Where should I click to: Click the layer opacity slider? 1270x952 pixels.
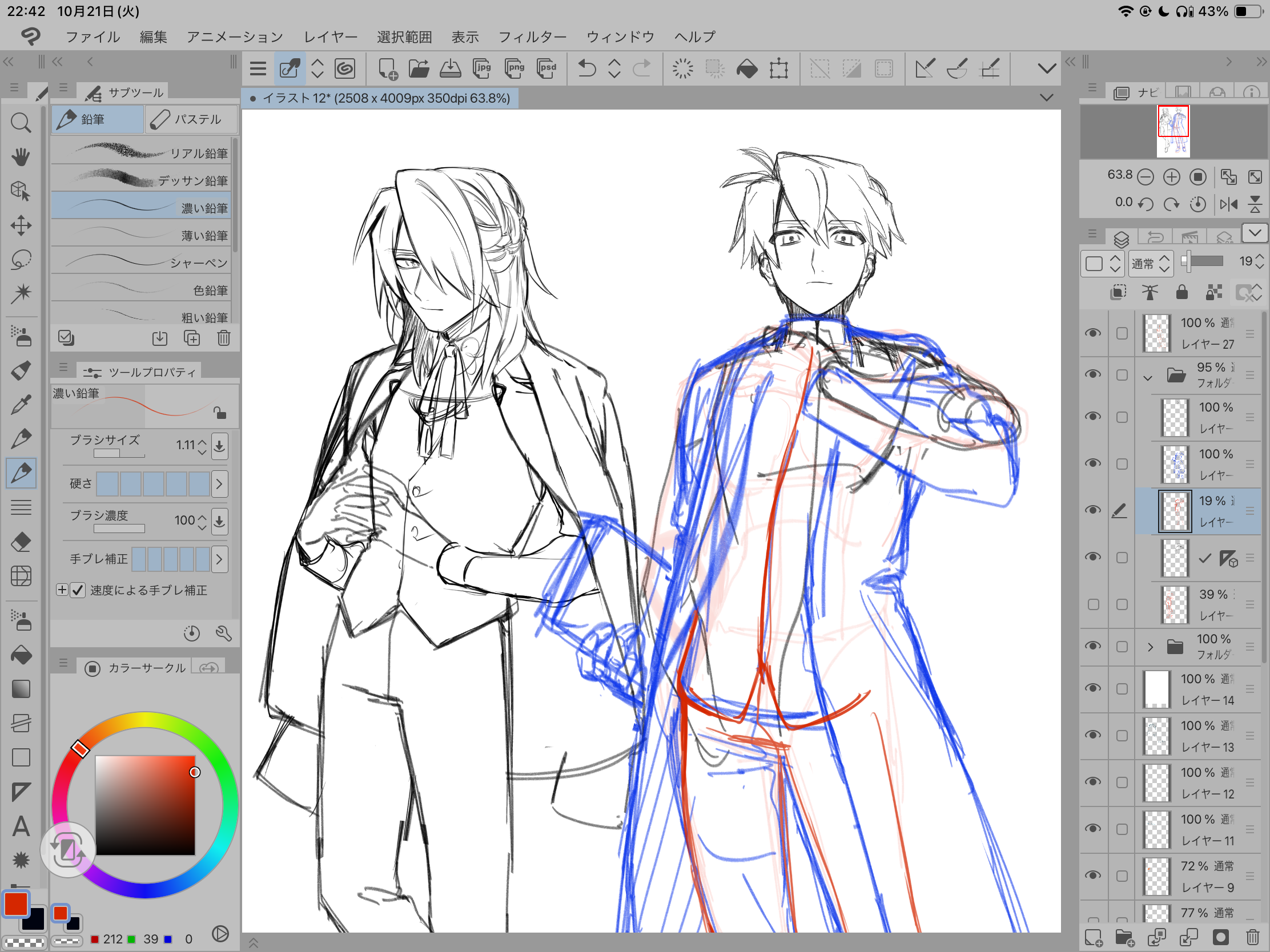tap(1203, 261)
